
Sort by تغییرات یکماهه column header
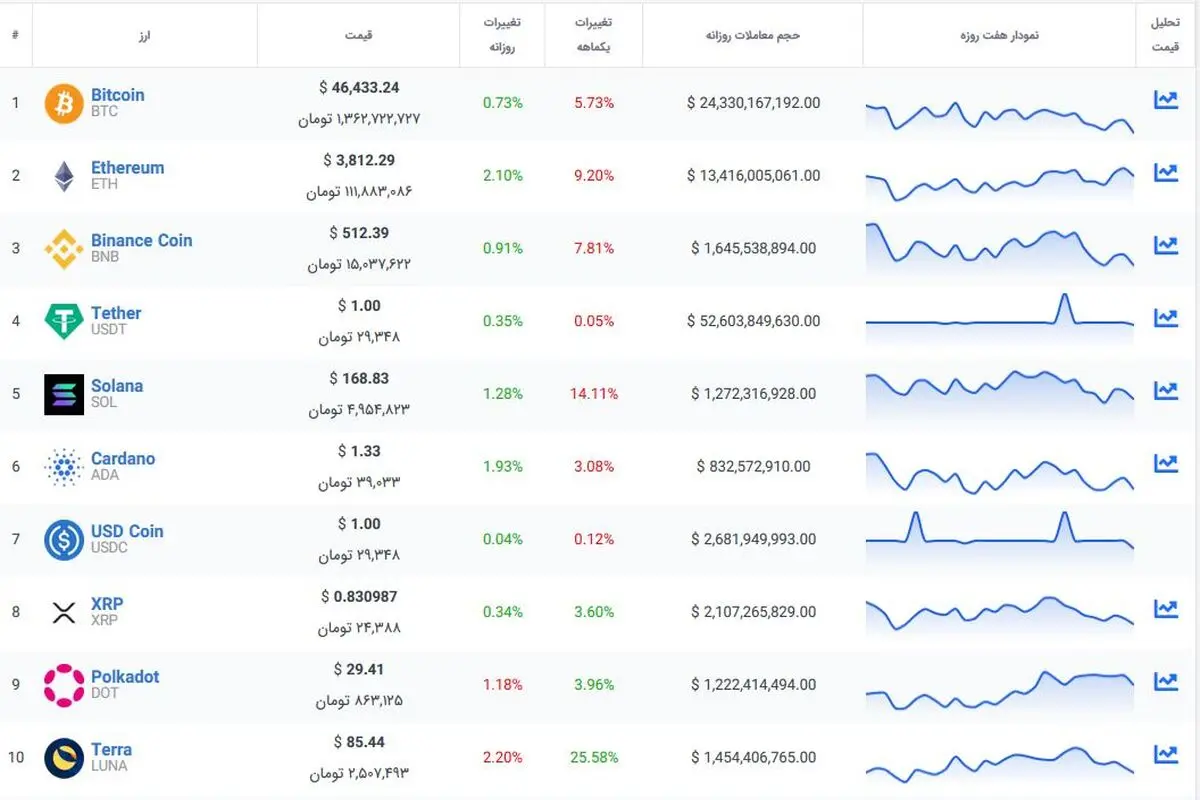[x=594, y=34]
